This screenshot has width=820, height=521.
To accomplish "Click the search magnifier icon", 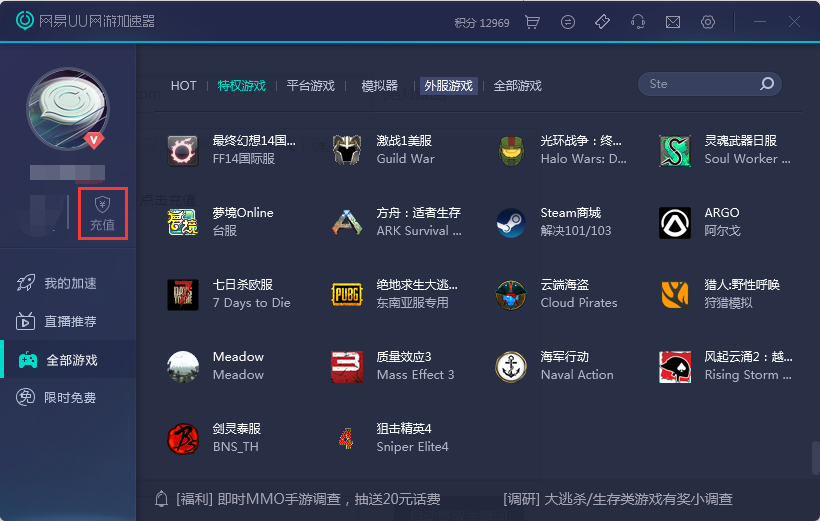I will pyautogui.click(x=767, y=84).
